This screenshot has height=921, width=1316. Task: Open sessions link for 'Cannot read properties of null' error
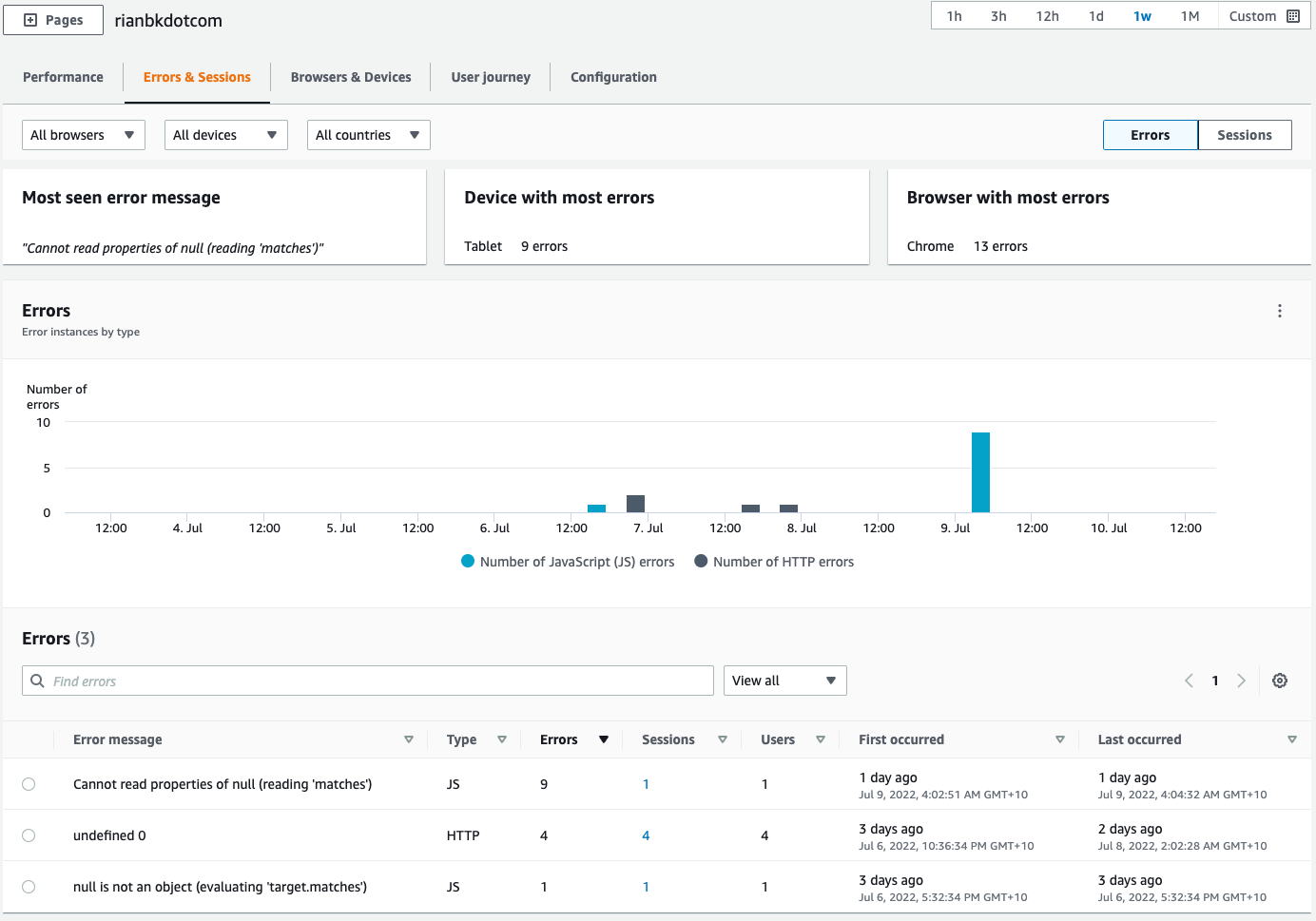coord(646,784)
